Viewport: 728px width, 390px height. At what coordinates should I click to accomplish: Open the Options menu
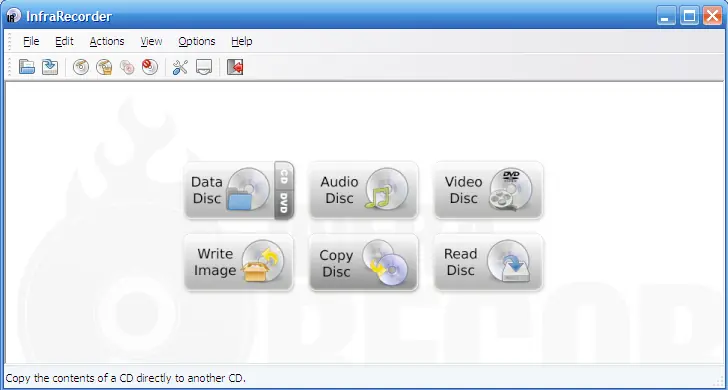pos(197,41)
